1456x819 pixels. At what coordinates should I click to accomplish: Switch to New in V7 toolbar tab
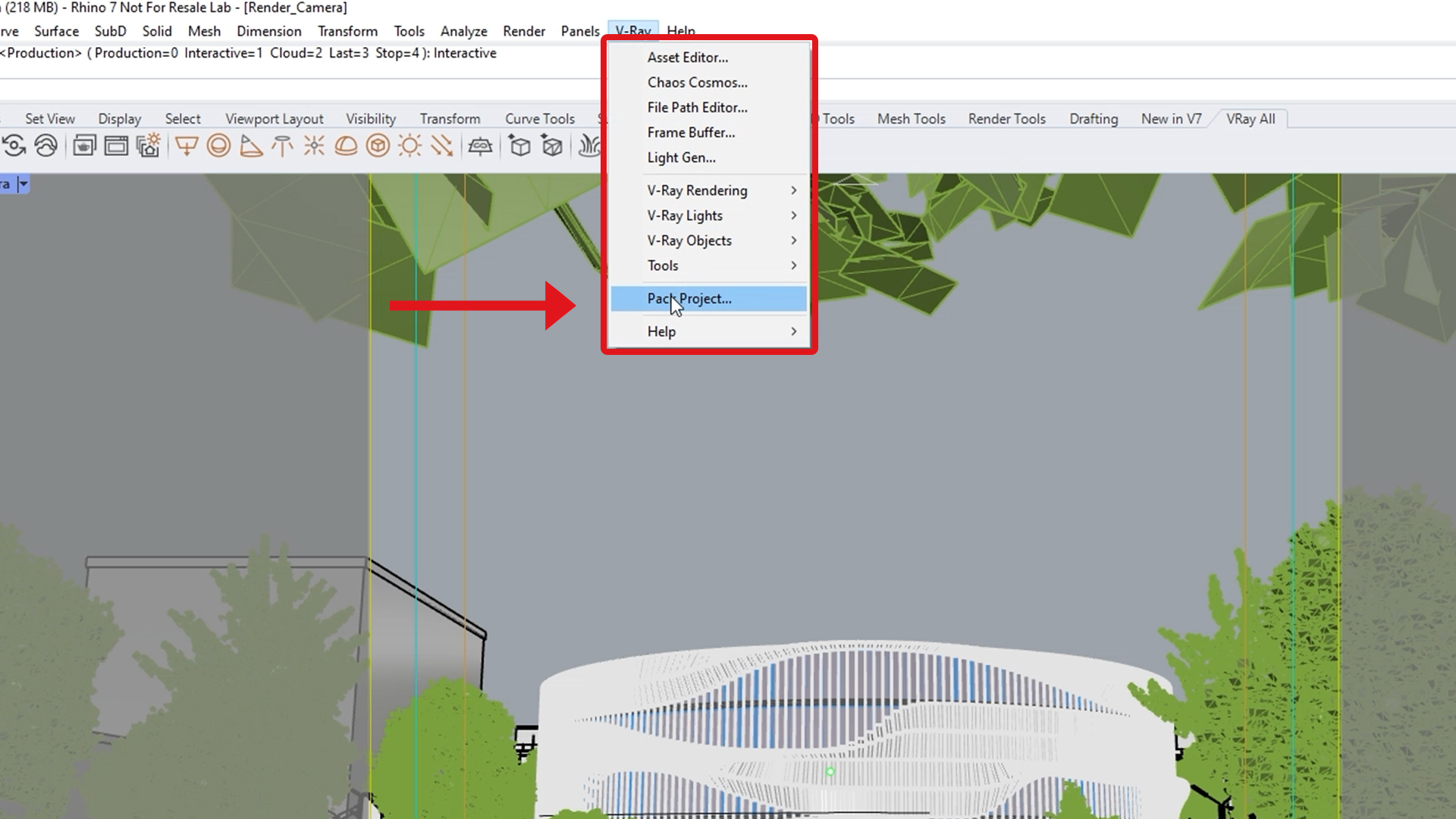[x=1172, y=119]
